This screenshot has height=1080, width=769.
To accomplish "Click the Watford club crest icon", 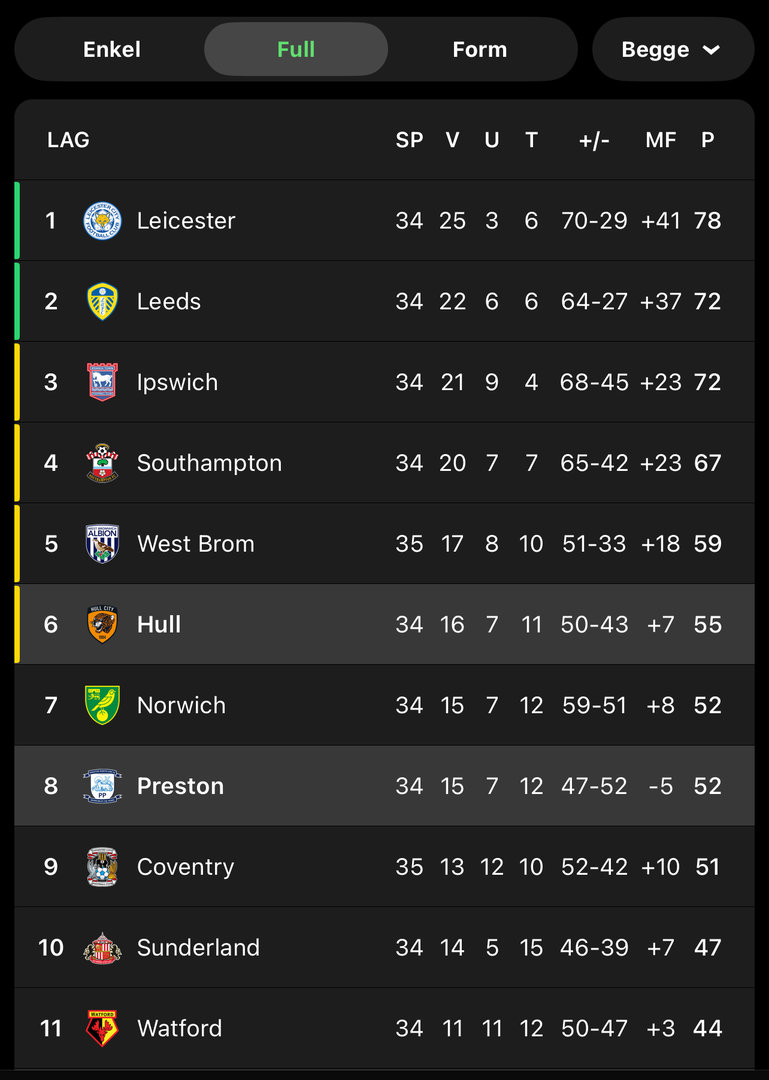I will click(x=102, y=1028).
